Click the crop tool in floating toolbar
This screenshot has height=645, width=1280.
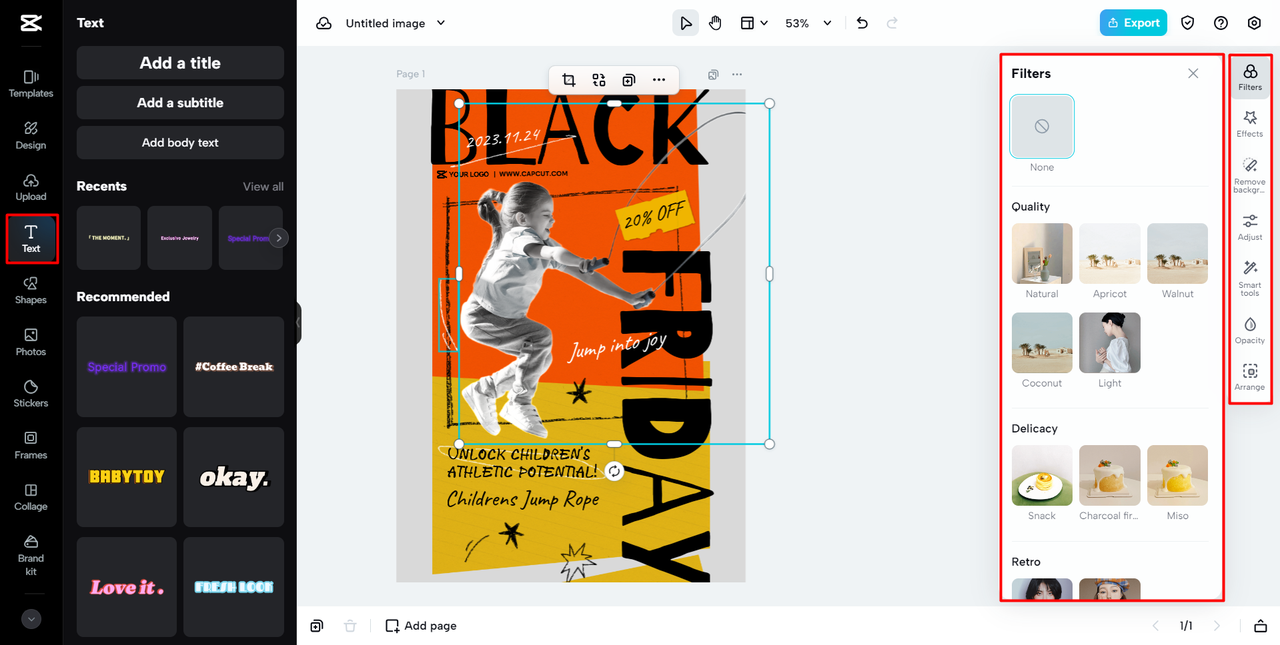[569, 80]
